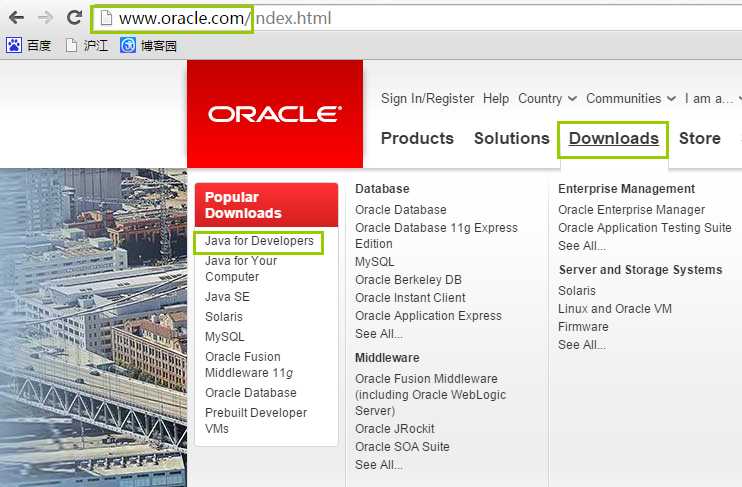Screen dimensions: 742x487
Task: Click the city skyline banner image
Action: (x=93, y=328)
